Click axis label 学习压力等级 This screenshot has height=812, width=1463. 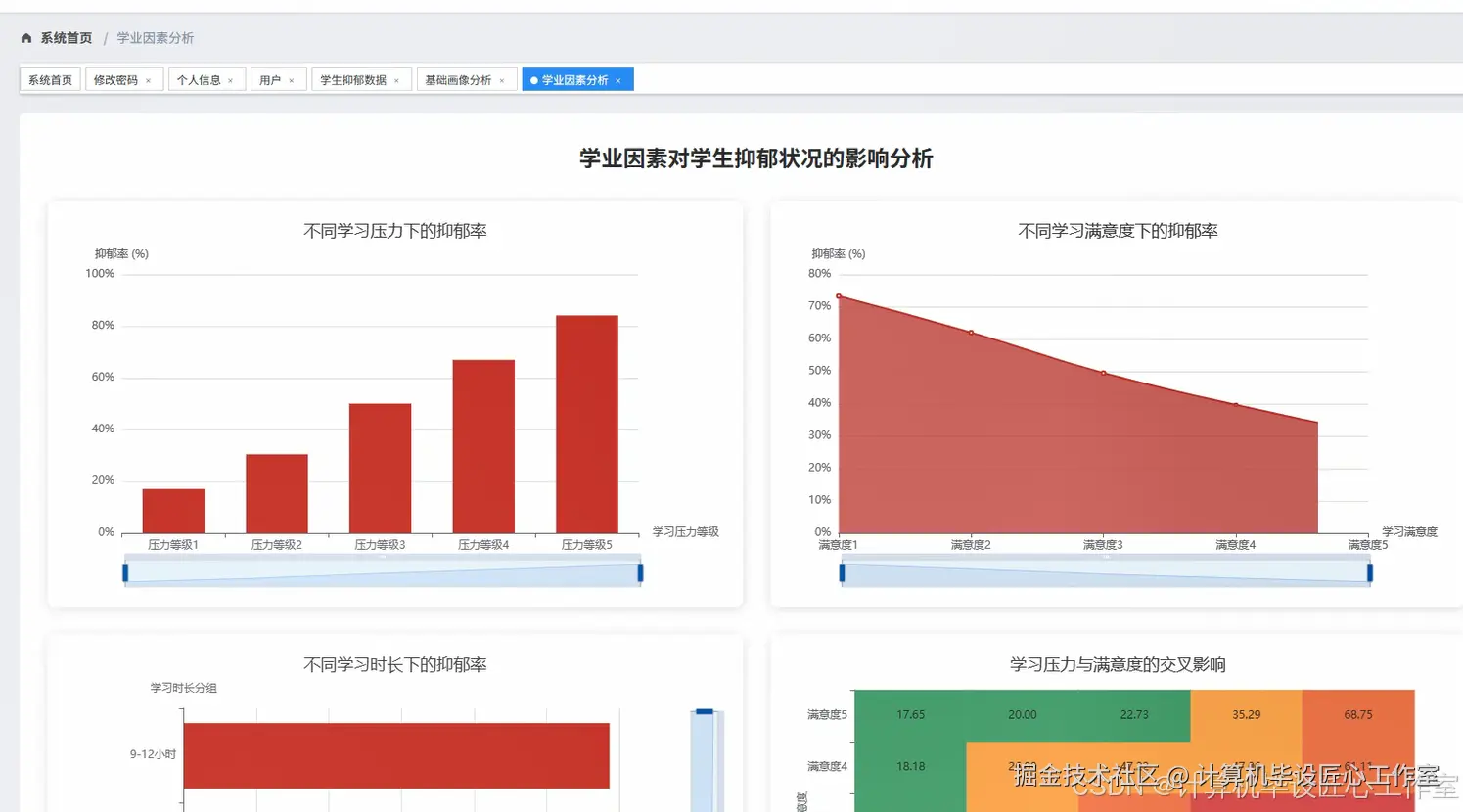(686, 532)
